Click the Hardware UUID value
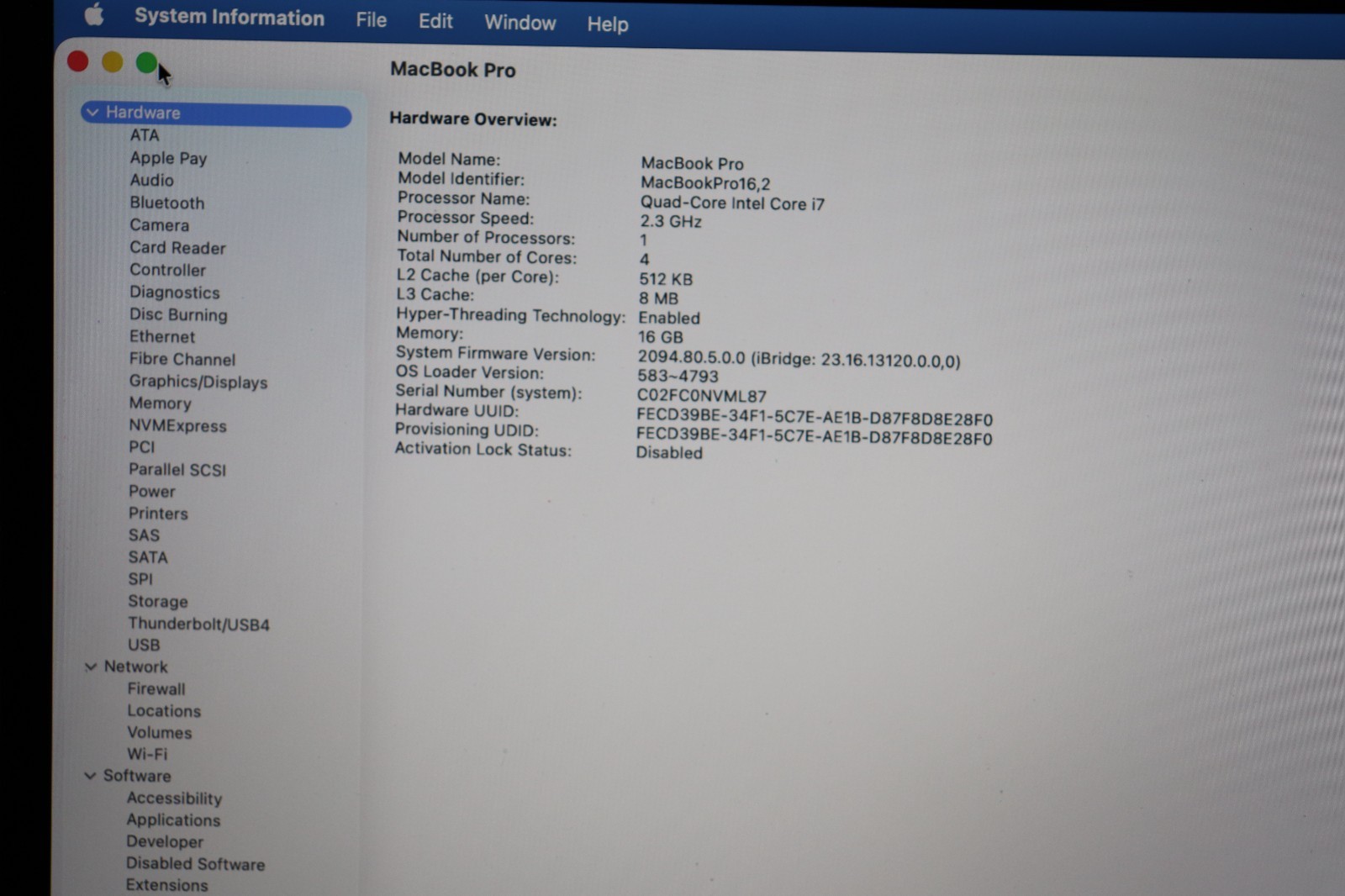The height and width of the screenshot is (896, 1345). (814, 419)
